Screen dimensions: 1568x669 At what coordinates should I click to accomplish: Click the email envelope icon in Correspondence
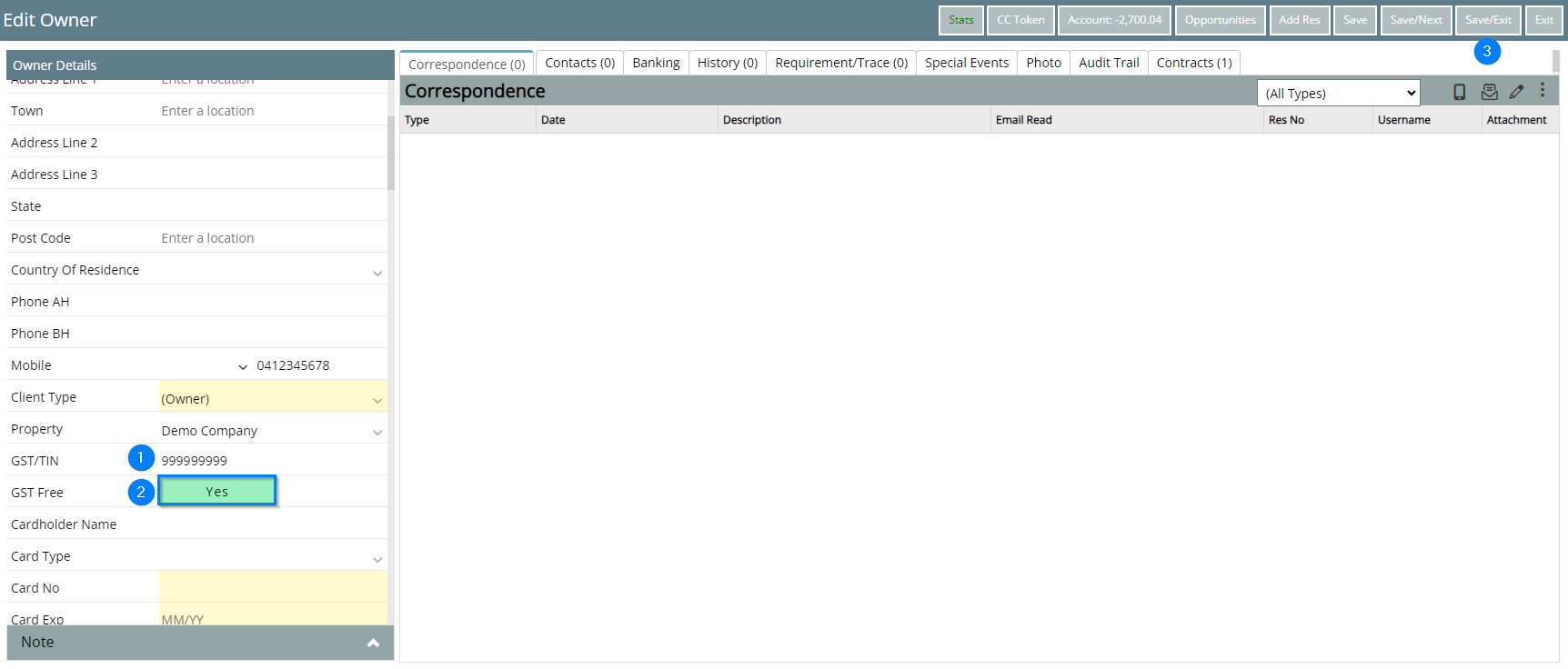1489,92
